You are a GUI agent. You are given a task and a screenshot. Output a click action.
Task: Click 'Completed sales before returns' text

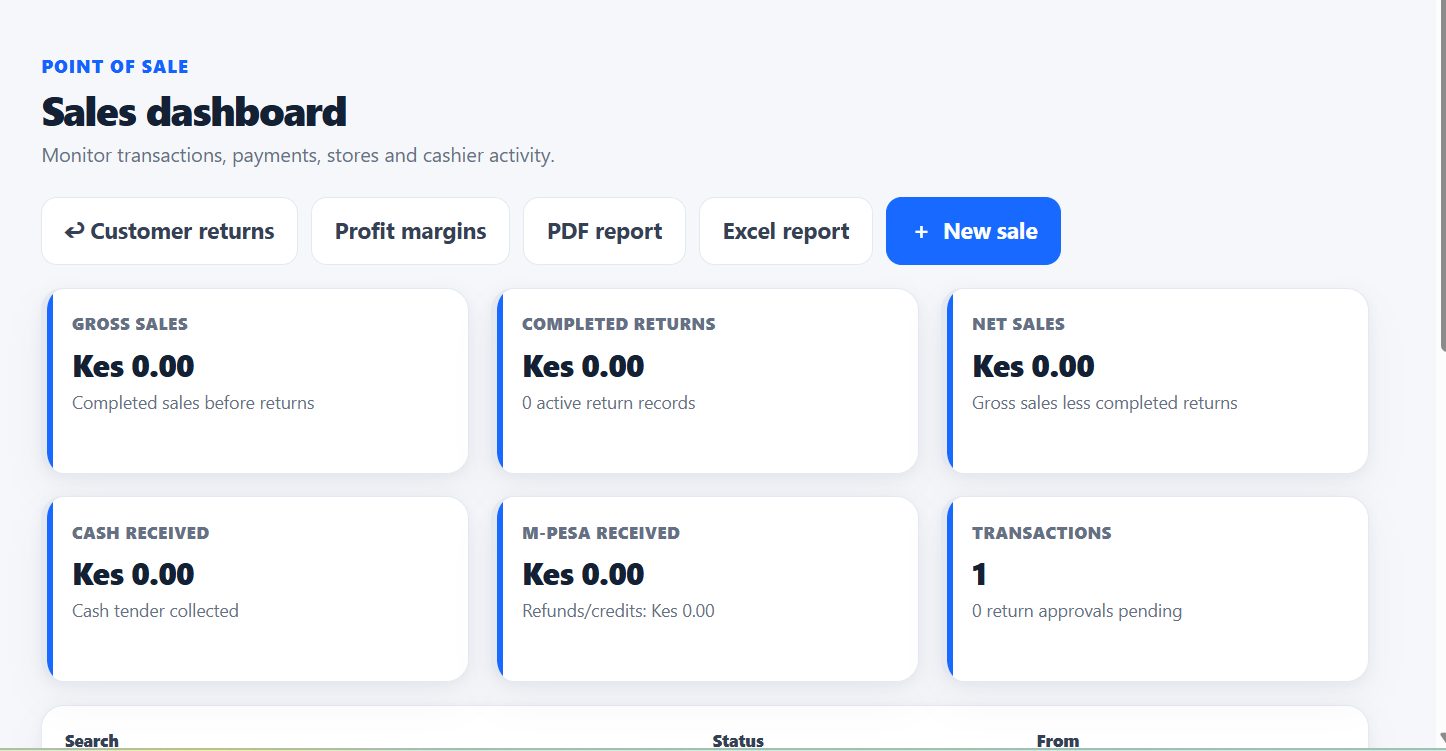[x=193, y=403]
